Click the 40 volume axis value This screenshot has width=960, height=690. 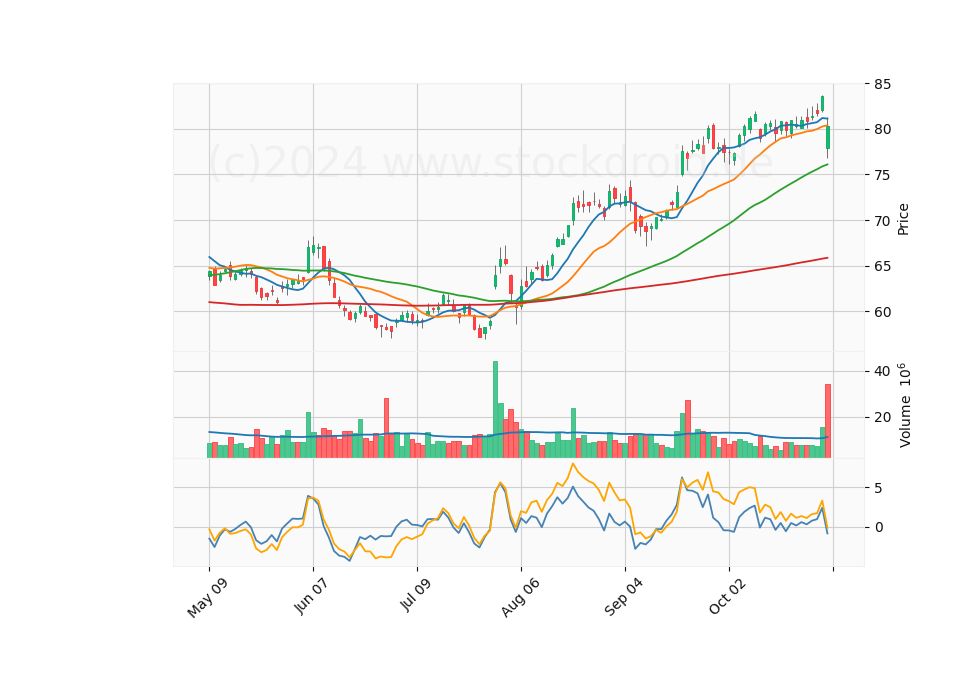(882, 371)
